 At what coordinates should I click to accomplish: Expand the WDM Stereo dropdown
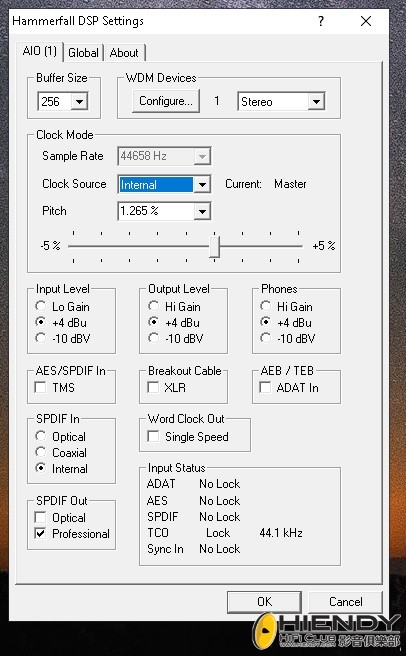tap(316, 101)
